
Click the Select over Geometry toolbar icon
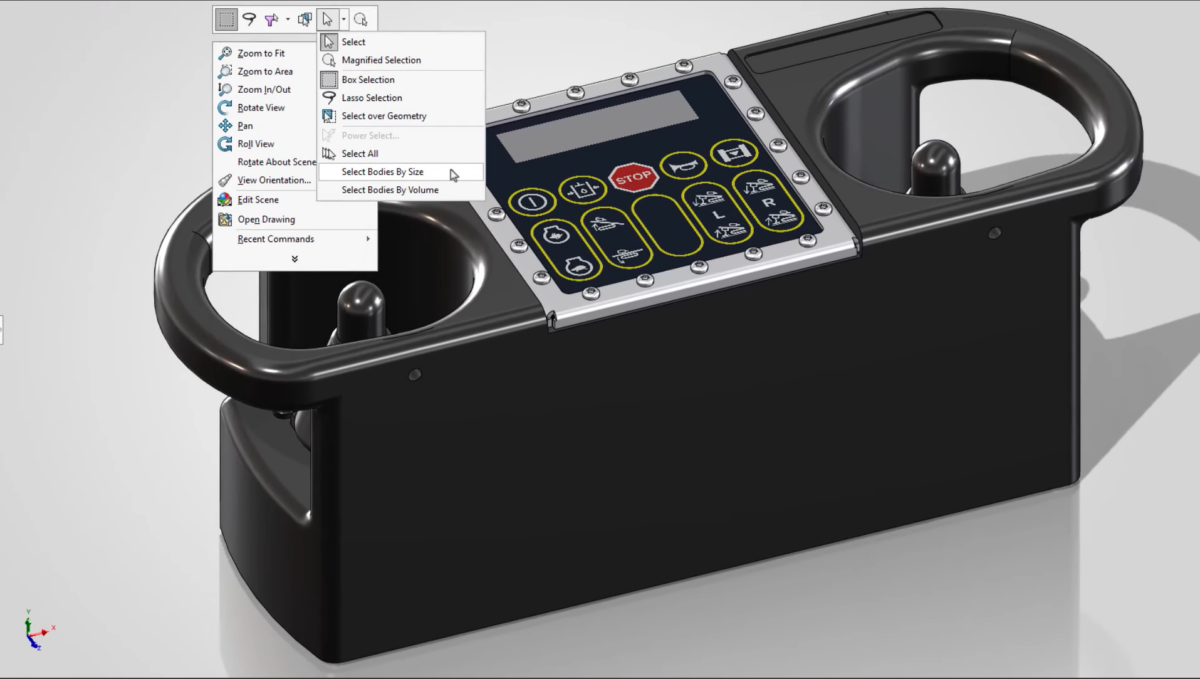305,19
